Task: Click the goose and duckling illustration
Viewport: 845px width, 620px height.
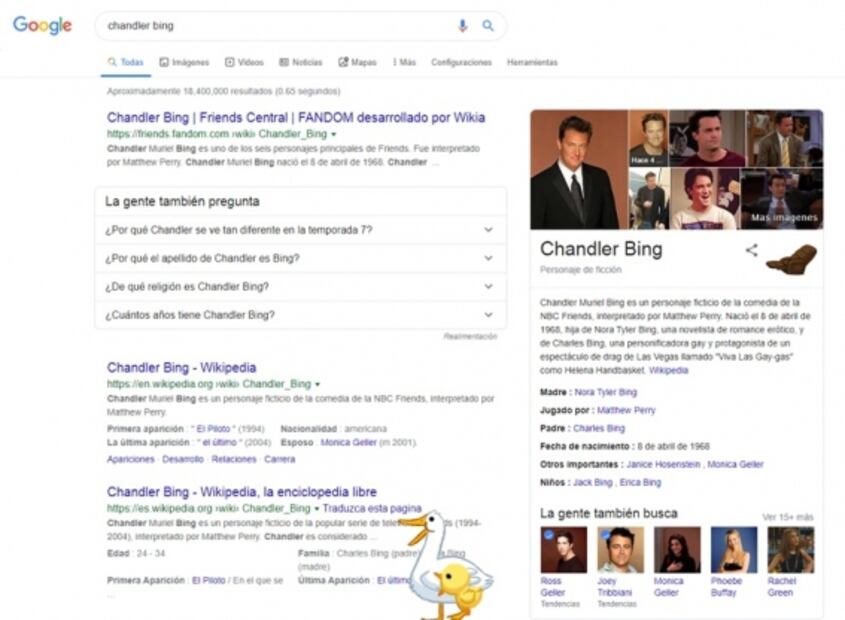Action: 449,566
